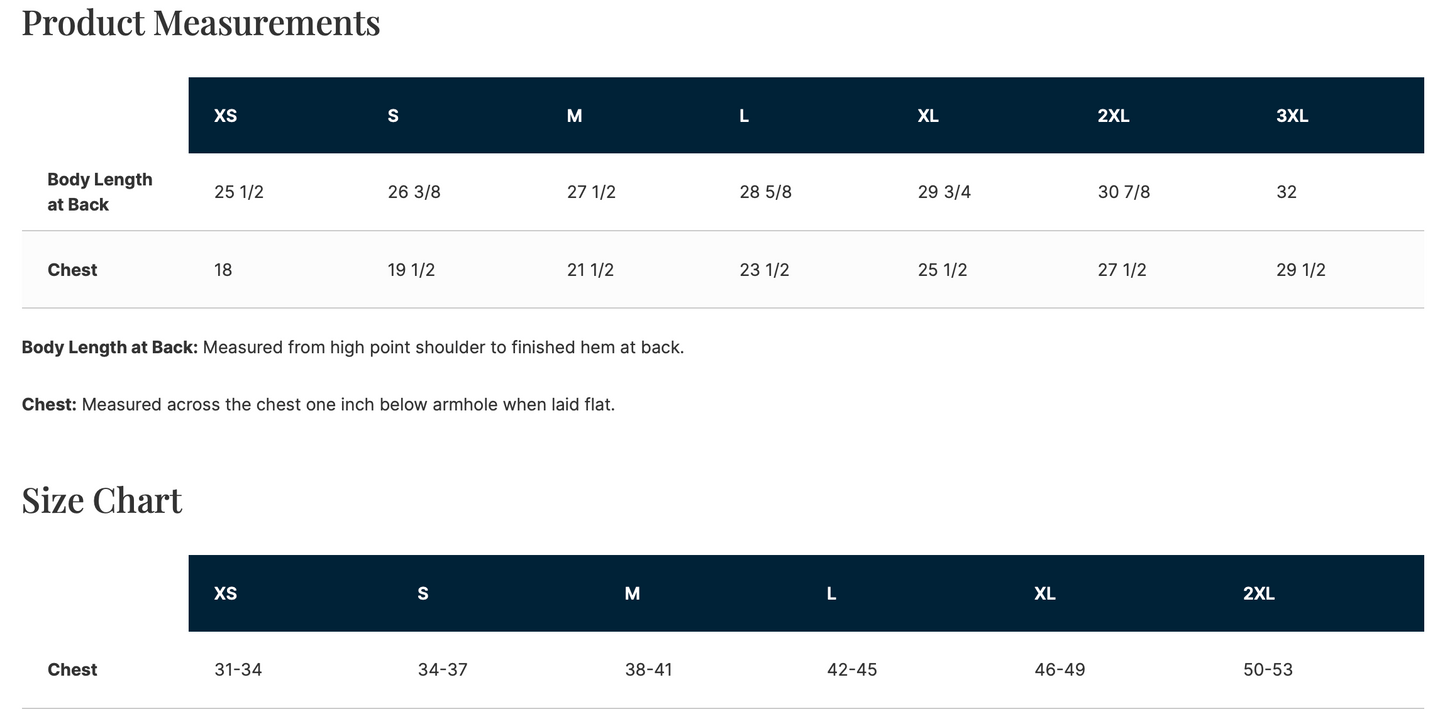Click the 21 1/2 chest measurement cell
Screen dimensions: 1445x709
coord(590,270)
